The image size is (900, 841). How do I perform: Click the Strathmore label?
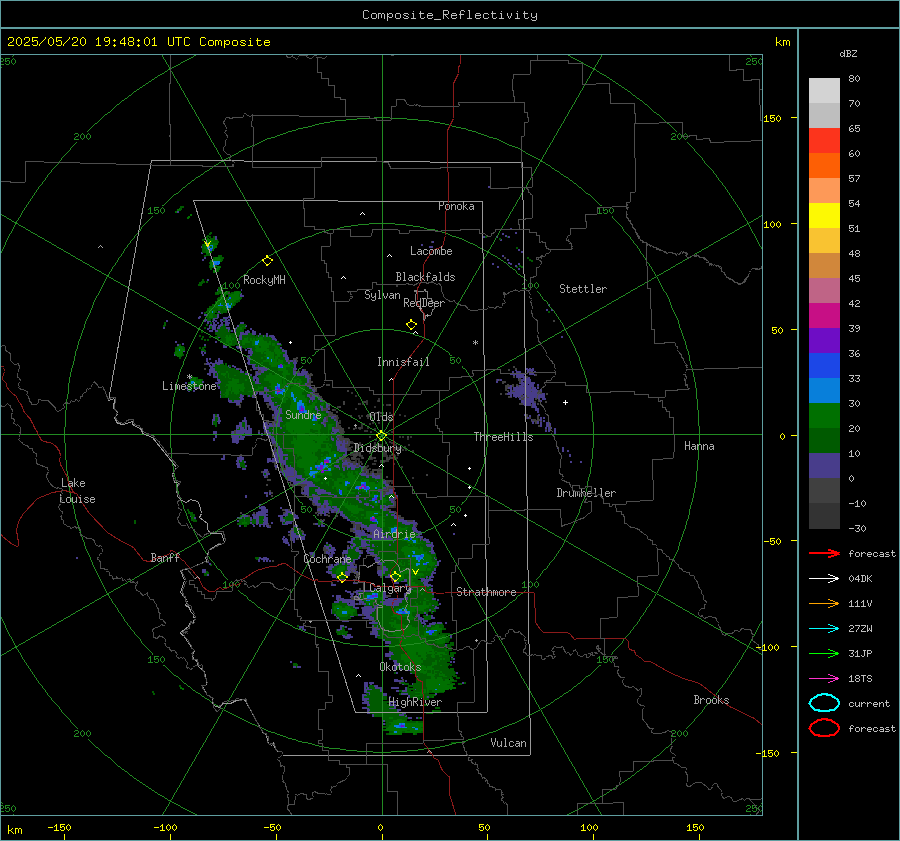pyautogui.click(x=486, y=592)
